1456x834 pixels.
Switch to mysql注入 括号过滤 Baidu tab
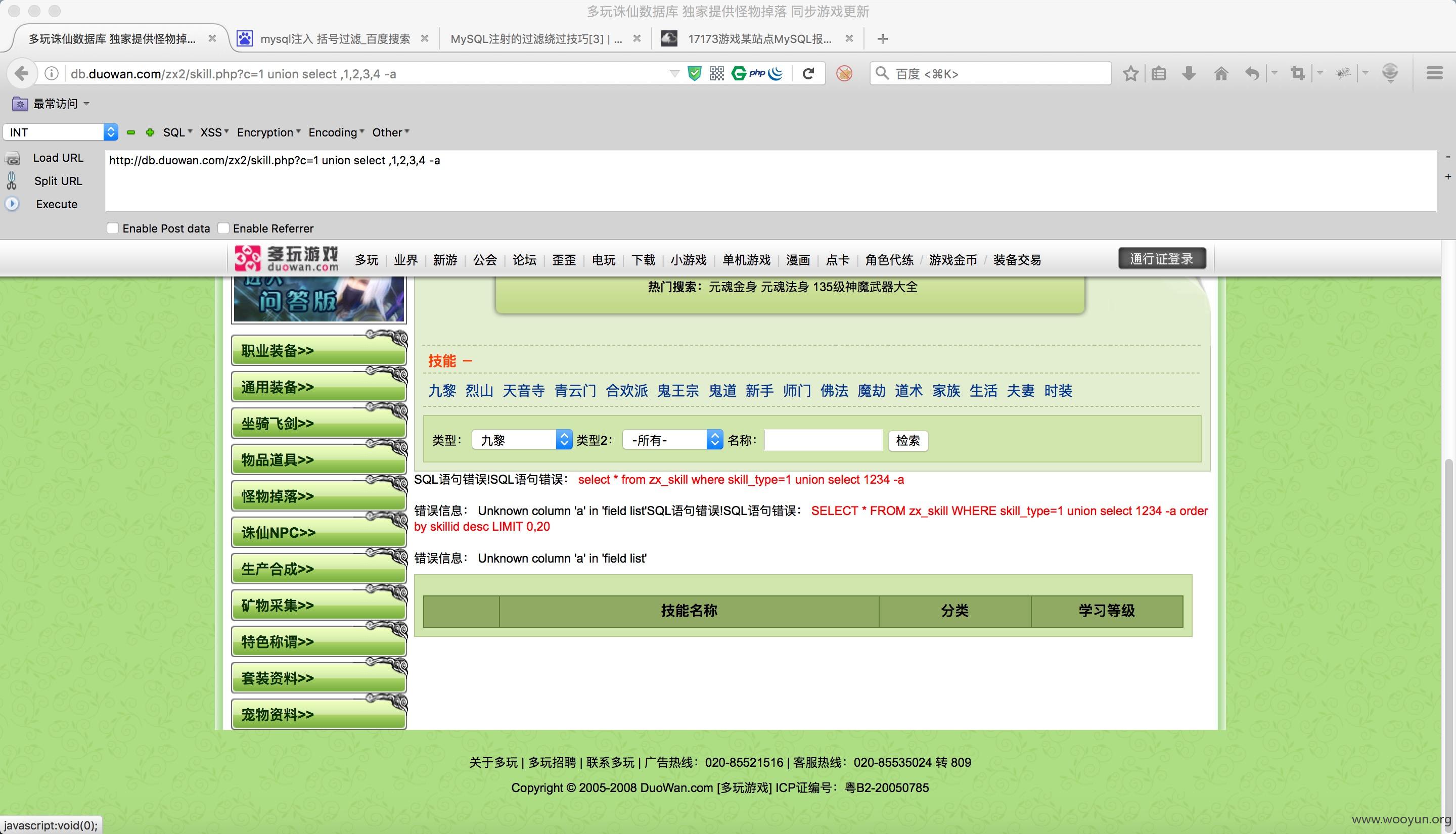pos(335,39)
